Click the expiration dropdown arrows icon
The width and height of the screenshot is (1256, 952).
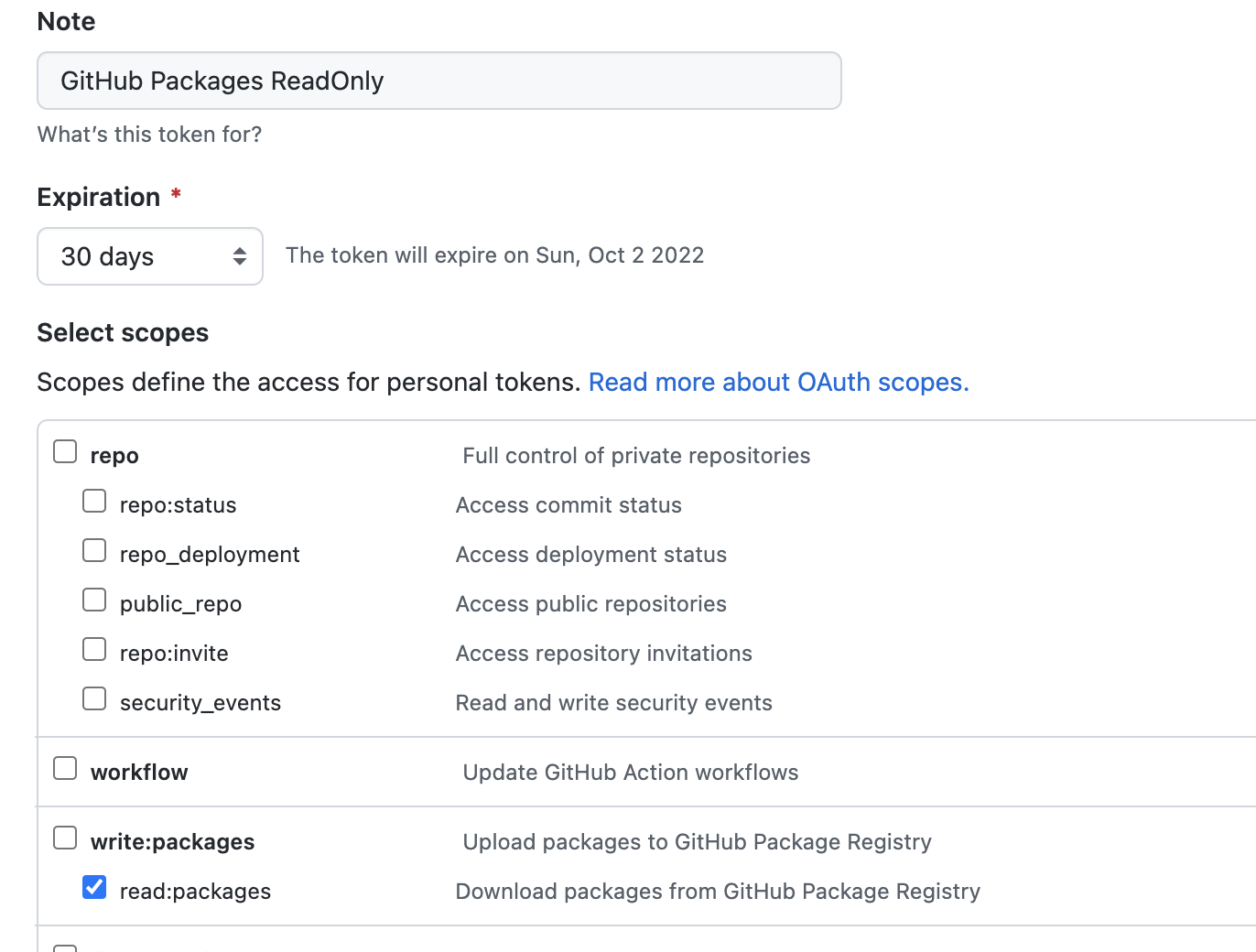coord(240,256)
